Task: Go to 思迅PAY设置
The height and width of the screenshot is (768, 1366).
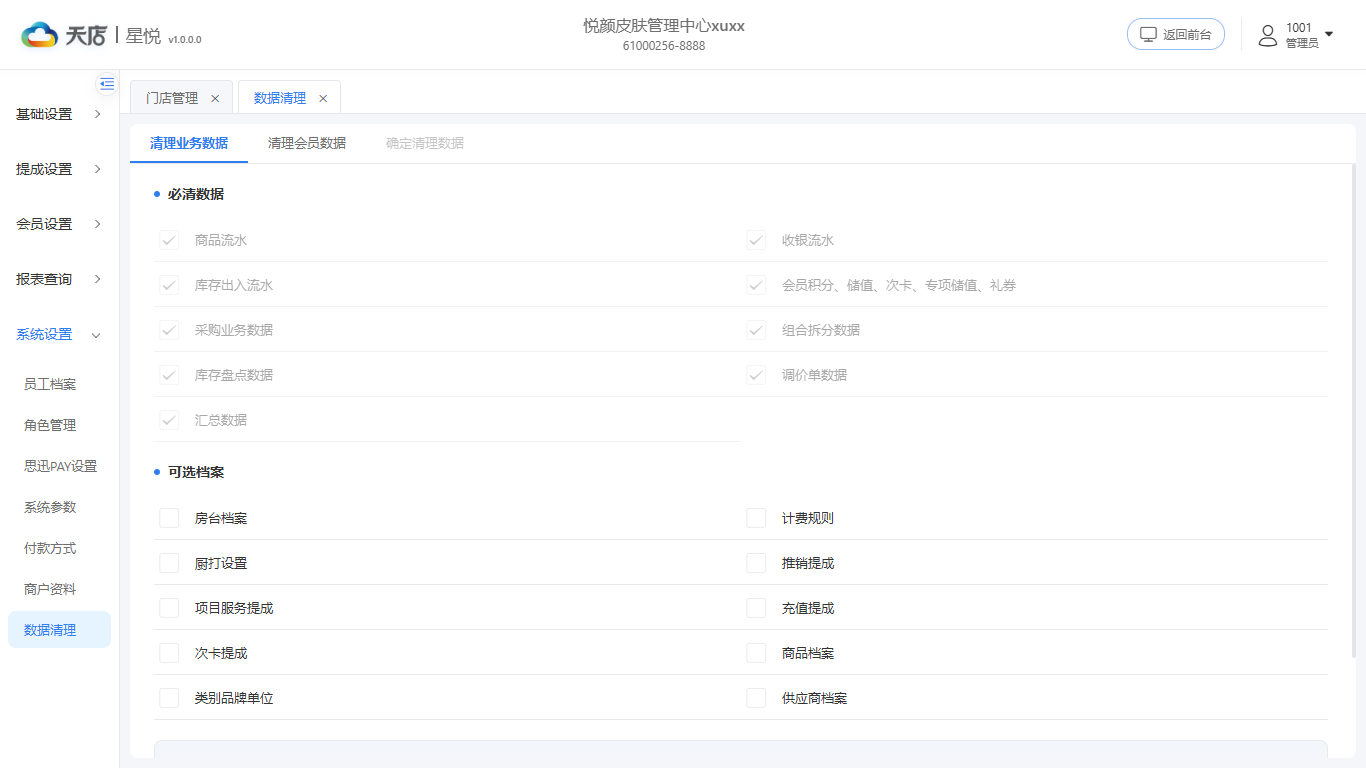Action: click(60, 466)
